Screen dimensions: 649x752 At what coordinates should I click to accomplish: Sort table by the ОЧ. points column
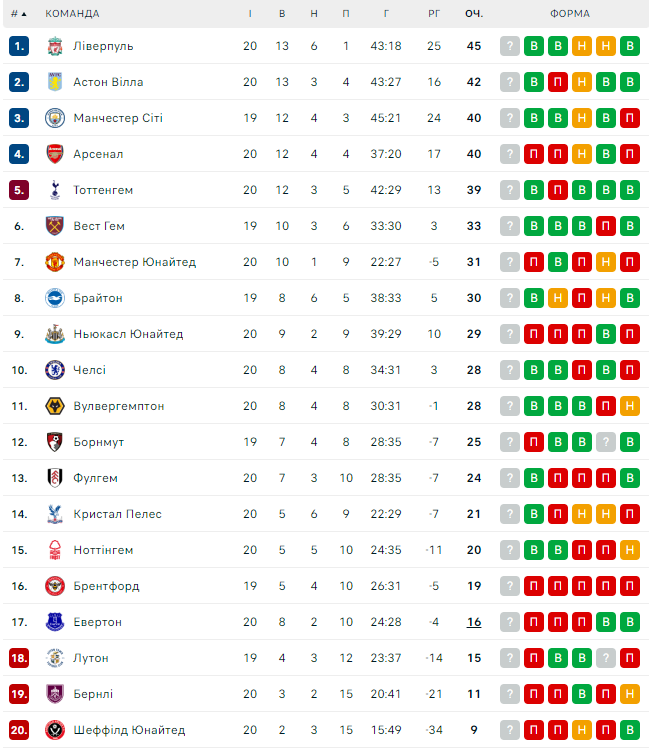(x=474, y=14)
